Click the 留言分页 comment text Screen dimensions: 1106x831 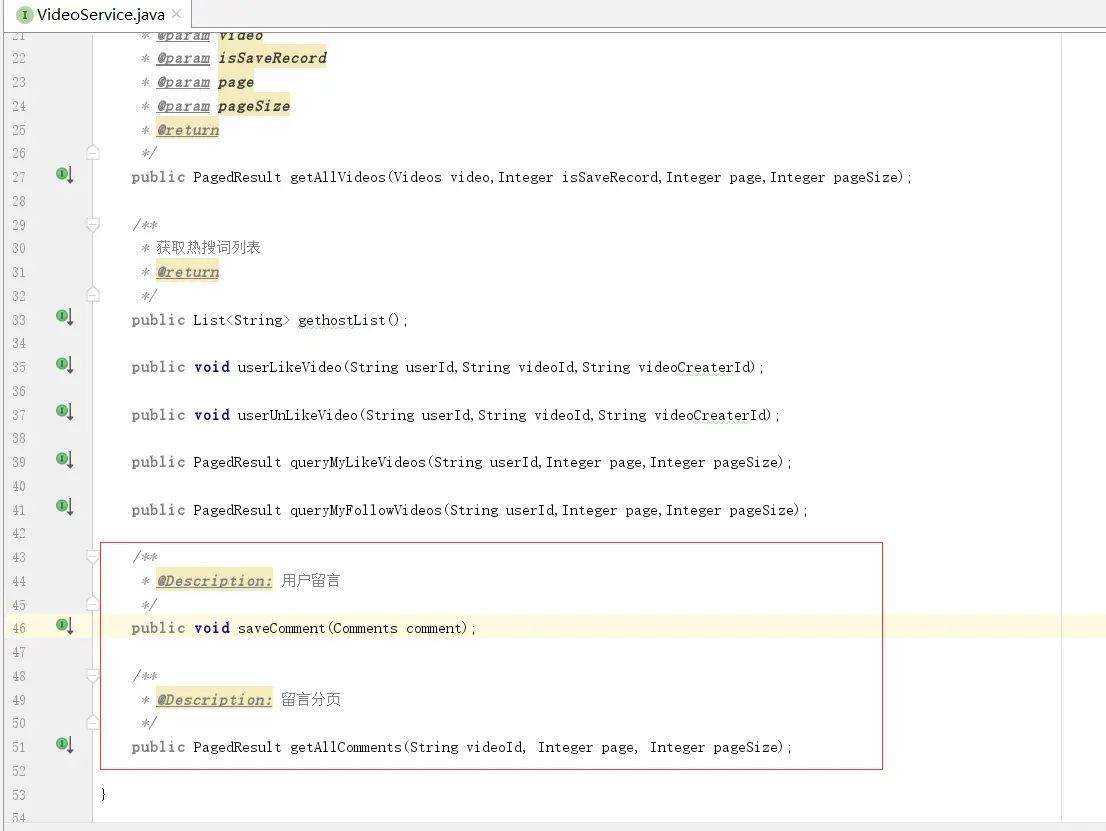311,700
